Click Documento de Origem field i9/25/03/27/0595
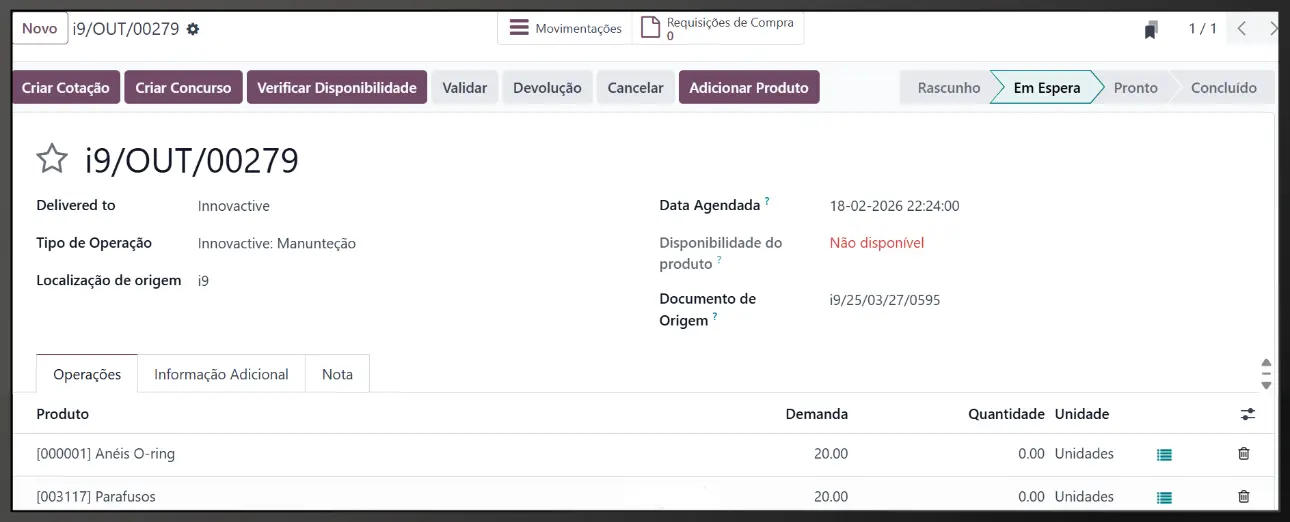The width and height of the screenshot is (1290, 522). (885, 300)
